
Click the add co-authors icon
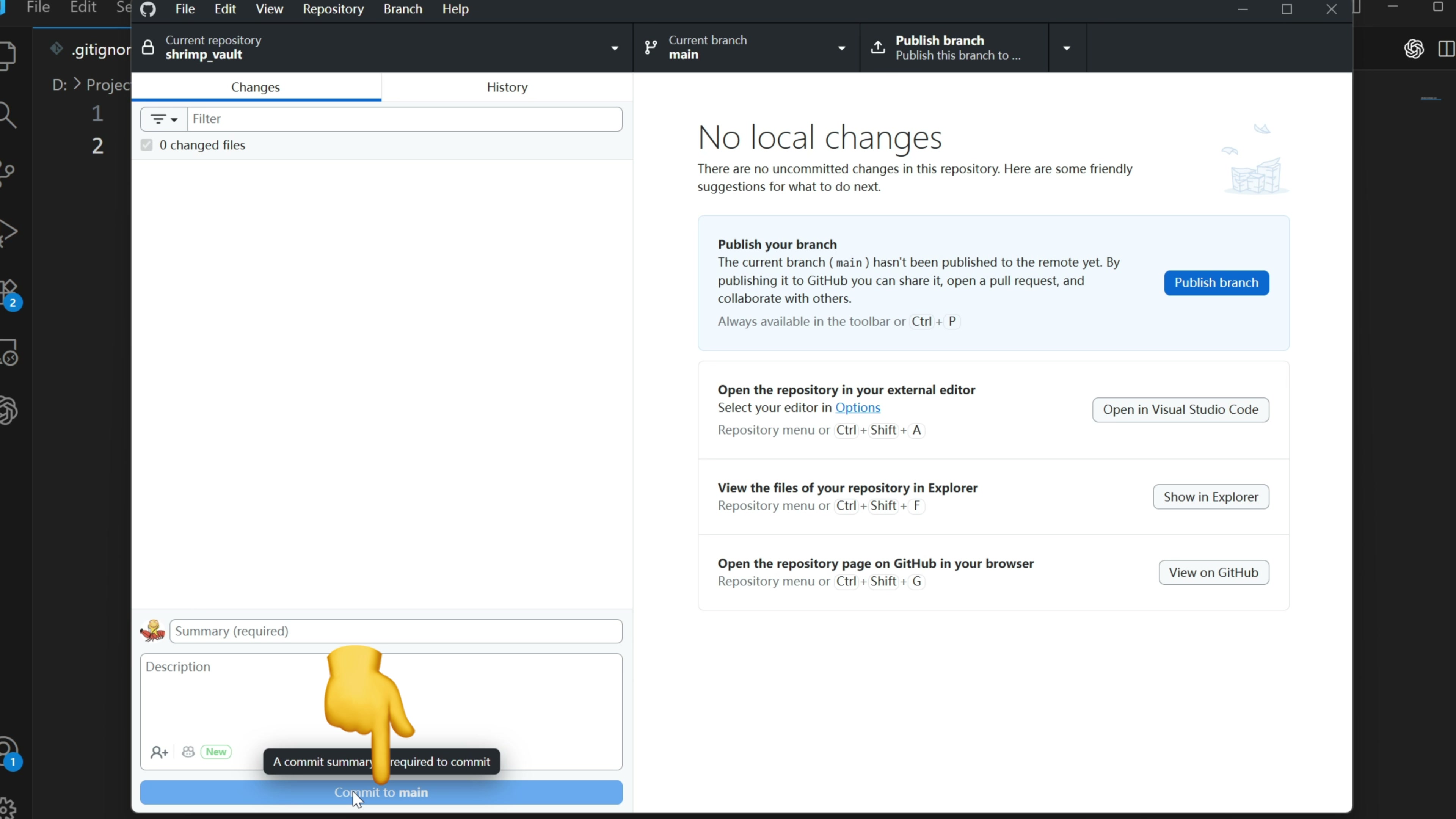pos(159,752)
